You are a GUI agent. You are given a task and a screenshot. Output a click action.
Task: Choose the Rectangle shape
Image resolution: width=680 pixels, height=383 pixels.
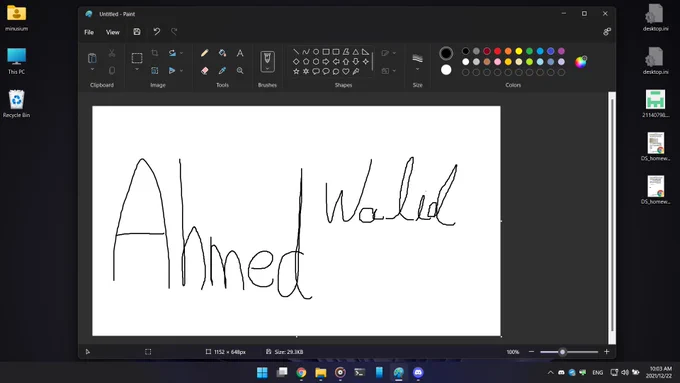click(326, 52)
